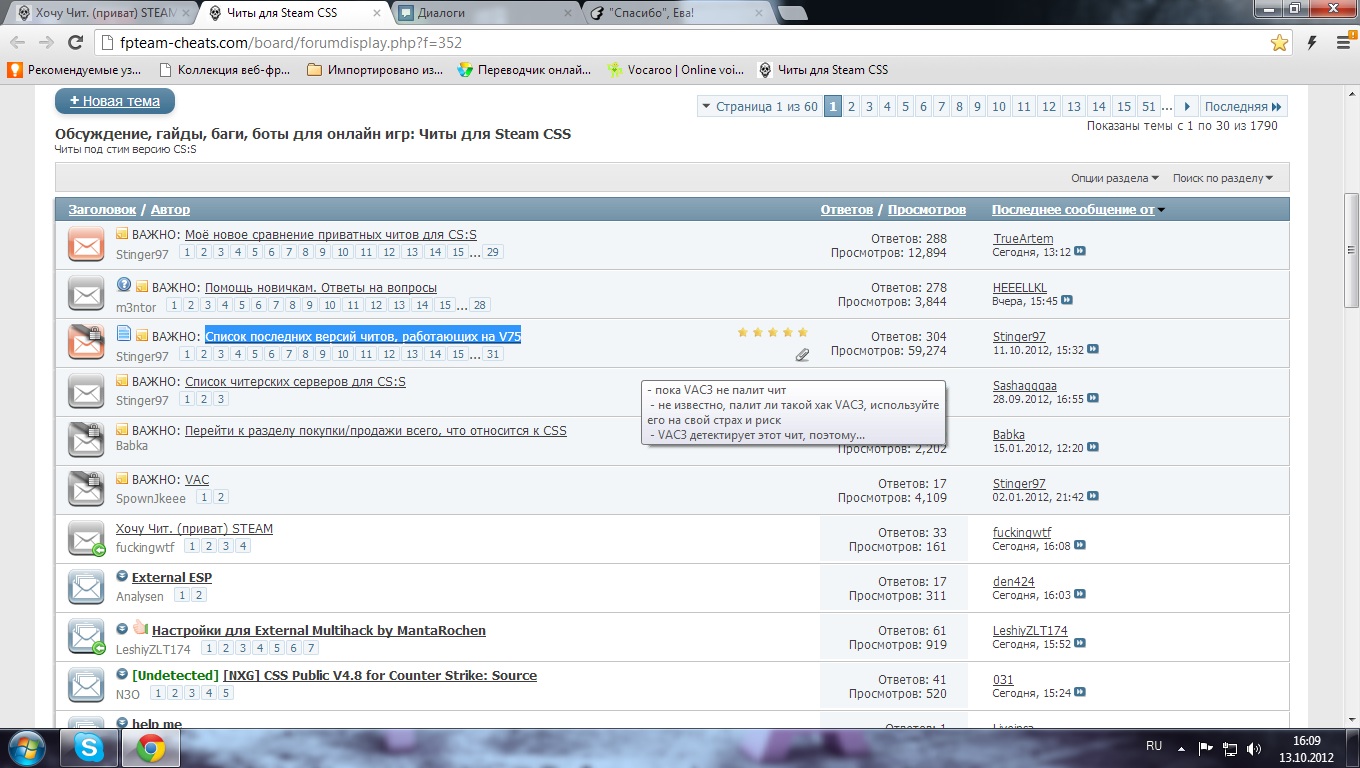Switch to the "Диалоги" tab
The image size is (1360, 768).
coord(485,13)
